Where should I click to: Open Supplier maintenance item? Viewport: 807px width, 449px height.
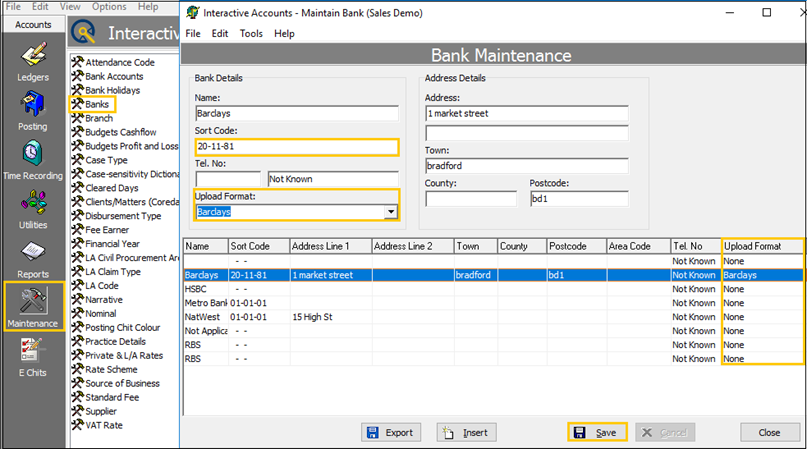coord(101,411)
